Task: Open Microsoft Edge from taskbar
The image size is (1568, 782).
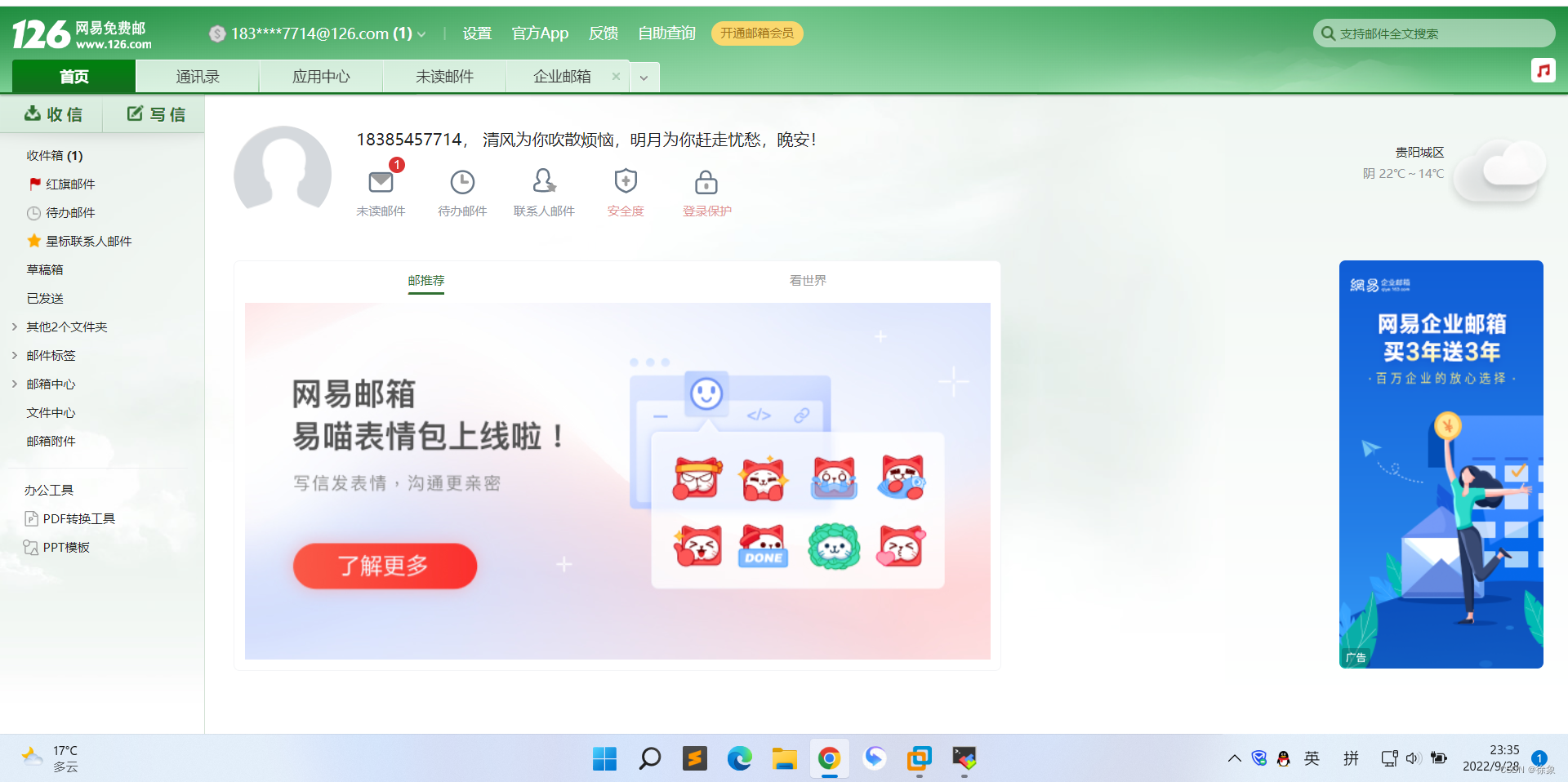Action: coord(740,758)
